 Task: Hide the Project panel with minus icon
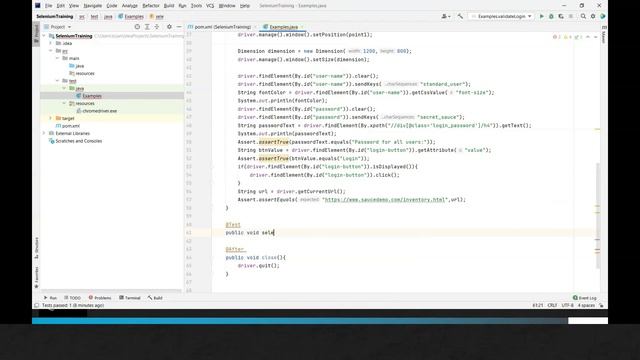coord(179,27)
